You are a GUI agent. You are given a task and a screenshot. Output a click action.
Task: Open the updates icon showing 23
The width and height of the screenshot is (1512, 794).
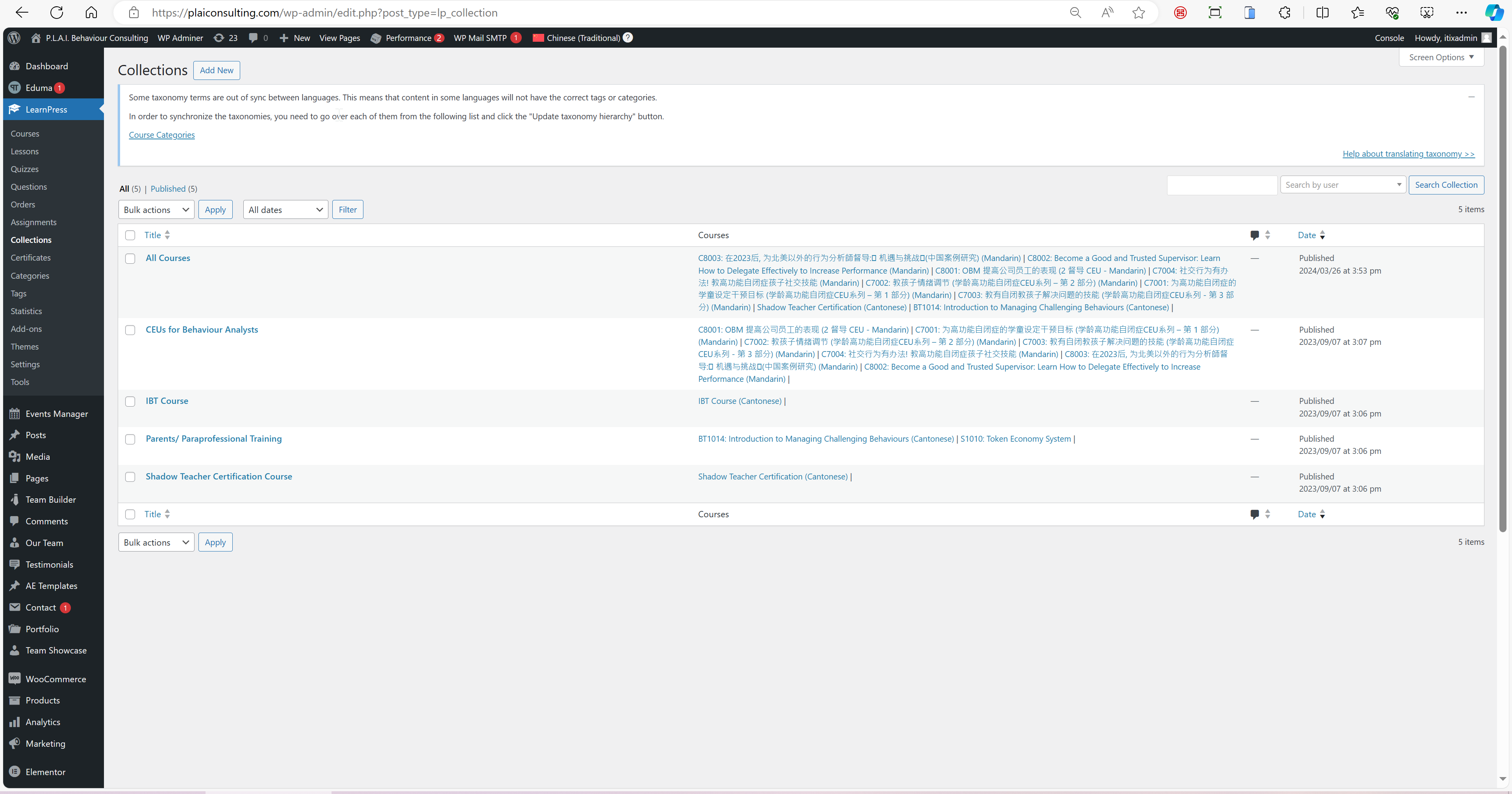225,37
